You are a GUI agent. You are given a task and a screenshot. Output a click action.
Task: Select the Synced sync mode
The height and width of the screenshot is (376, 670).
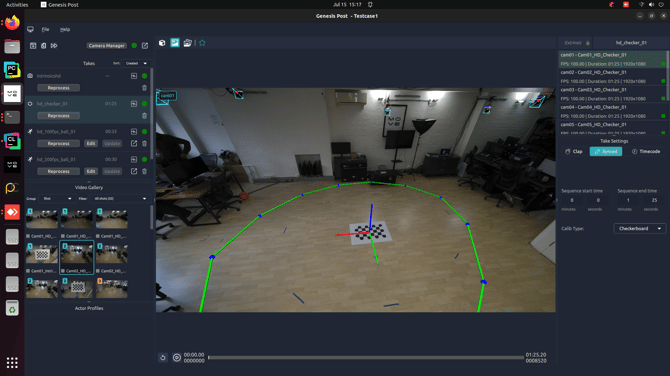coord(606,151)
